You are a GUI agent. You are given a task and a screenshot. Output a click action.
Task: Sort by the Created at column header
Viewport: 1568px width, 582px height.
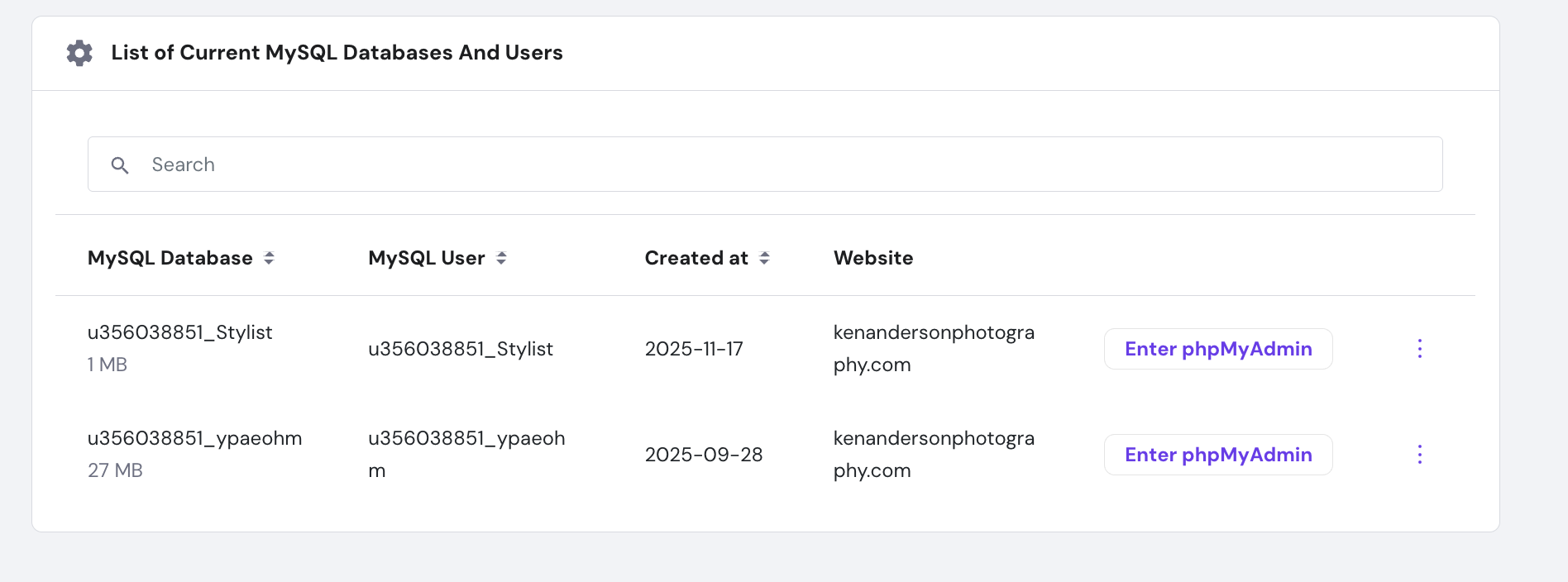point(696,258)
